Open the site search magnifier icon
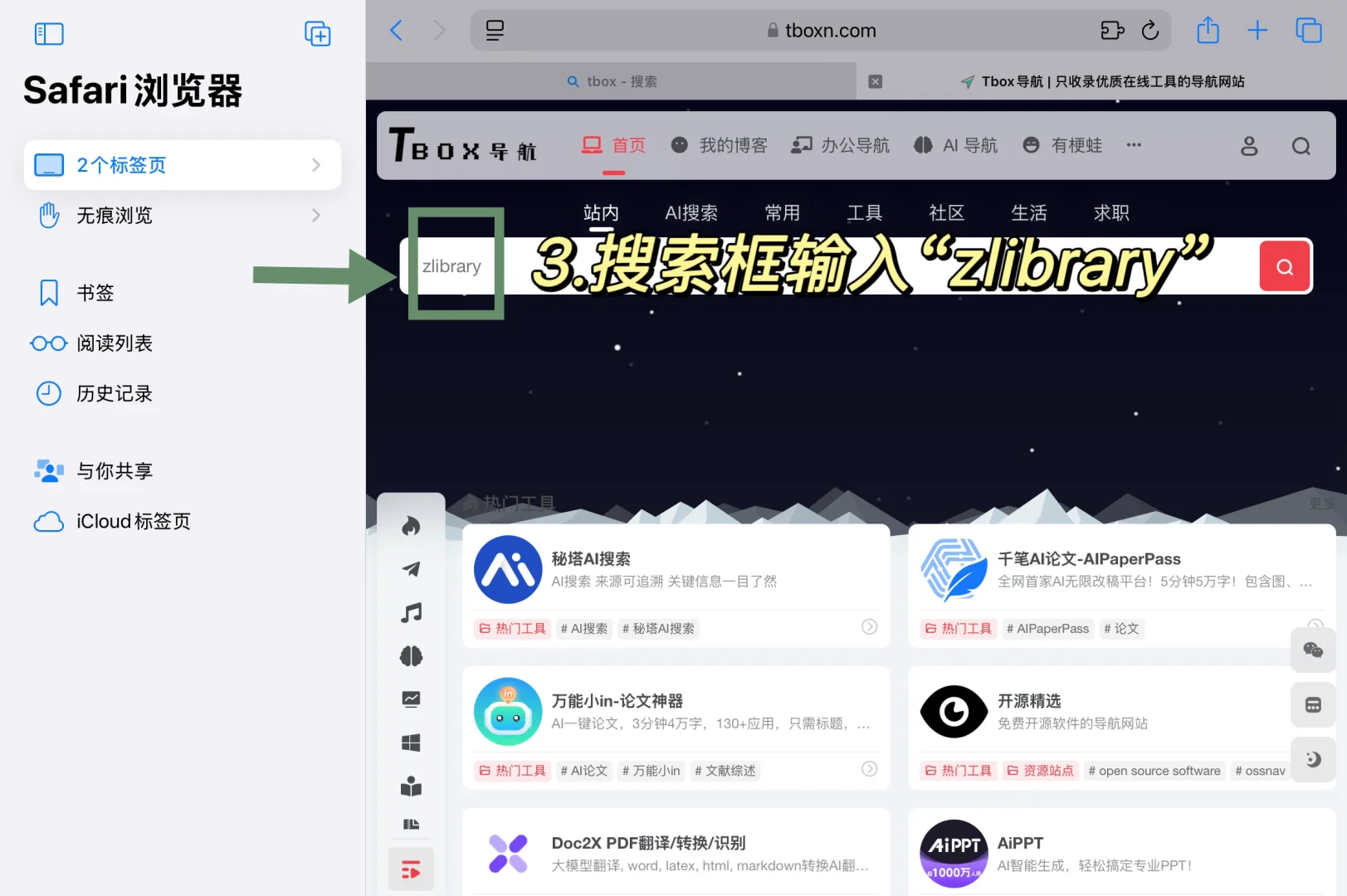 click(1301, 146)
